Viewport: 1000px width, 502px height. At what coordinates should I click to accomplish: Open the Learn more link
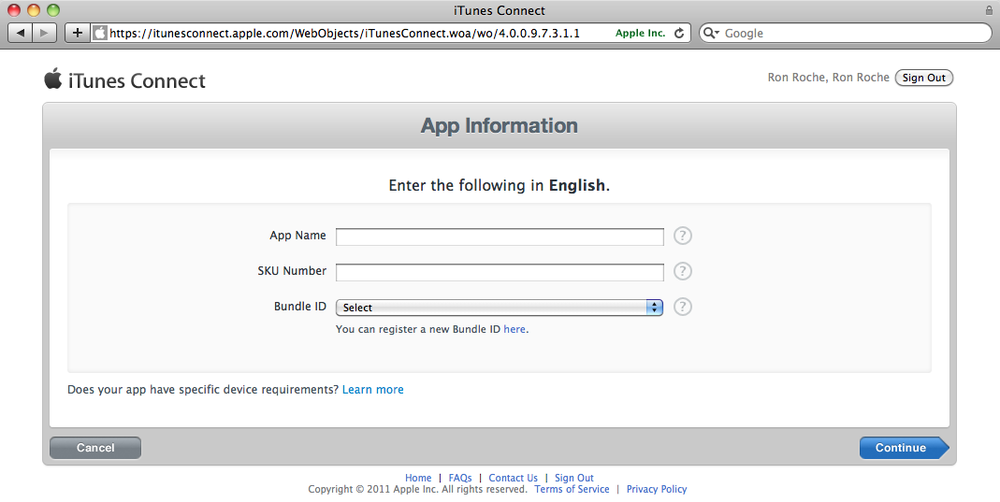point(372,390)
